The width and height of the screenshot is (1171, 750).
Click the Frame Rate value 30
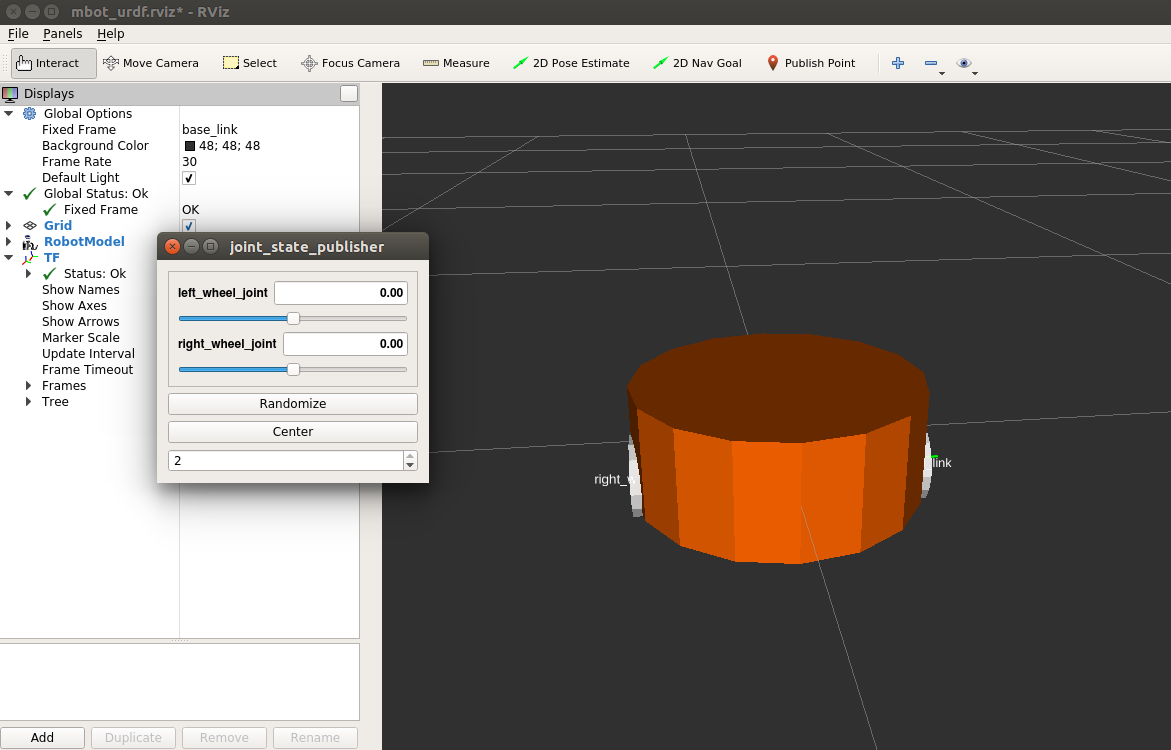[x=190, y=162]
